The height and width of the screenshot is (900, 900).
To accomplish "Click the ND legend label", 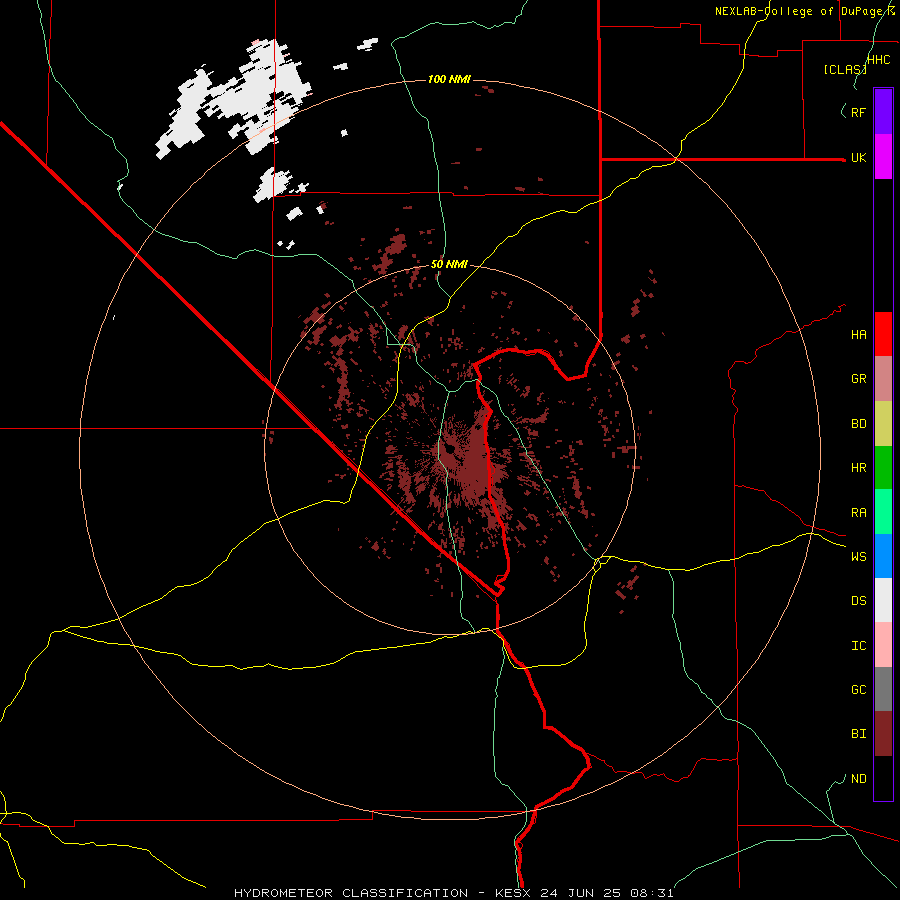I will [859, 779].
